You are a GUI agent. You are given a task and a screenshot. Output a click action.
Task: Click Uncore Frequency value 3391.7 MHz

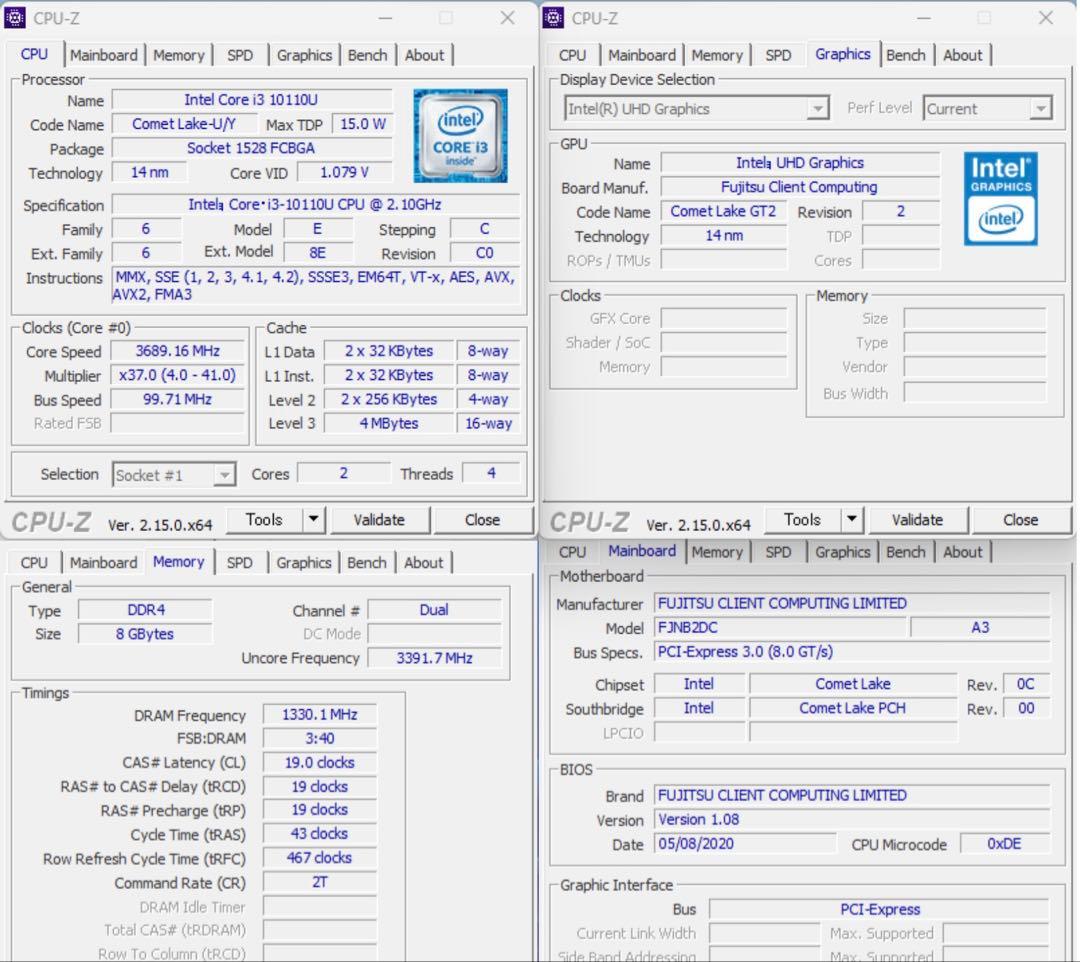click(x=434, y=658)
